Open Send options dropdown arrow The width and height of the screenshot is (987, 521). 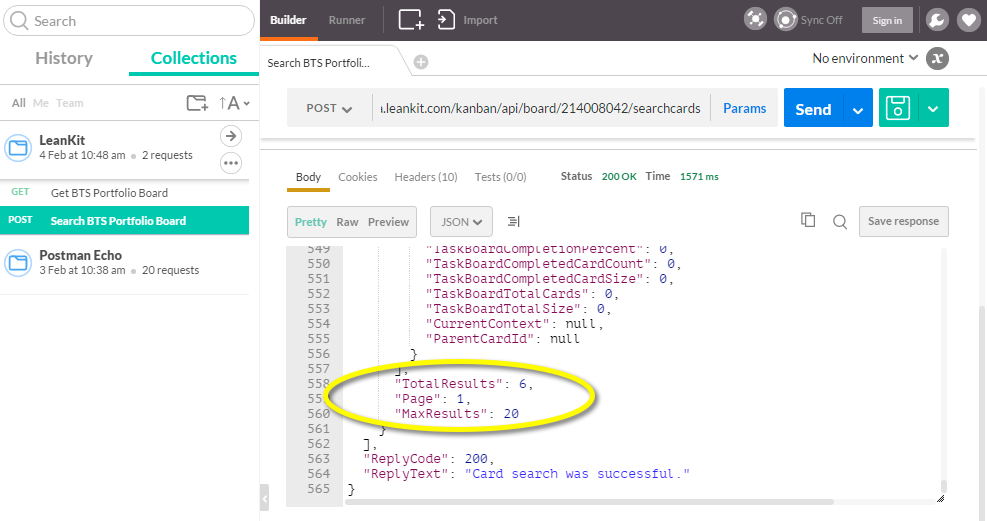click(x=857, y=110)
